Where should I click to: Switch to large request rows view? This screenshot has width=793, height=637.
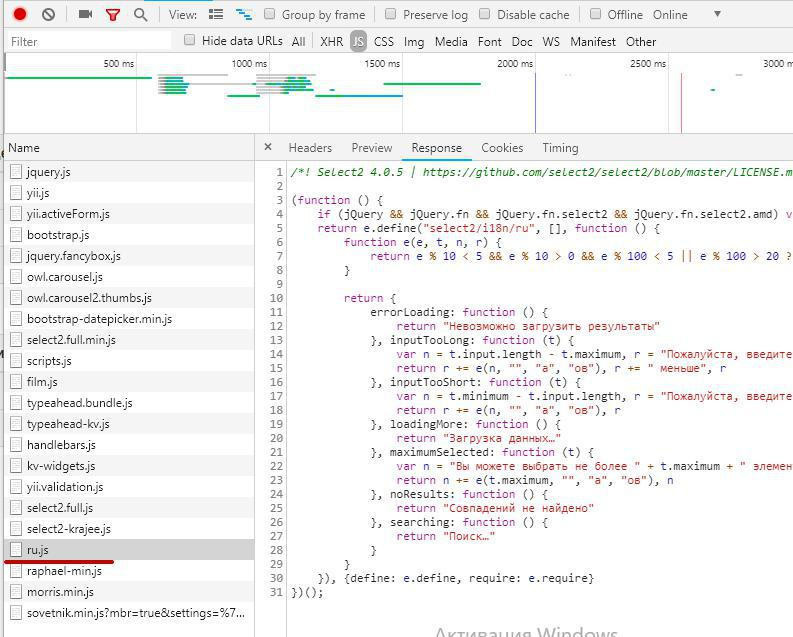point(216,14)
